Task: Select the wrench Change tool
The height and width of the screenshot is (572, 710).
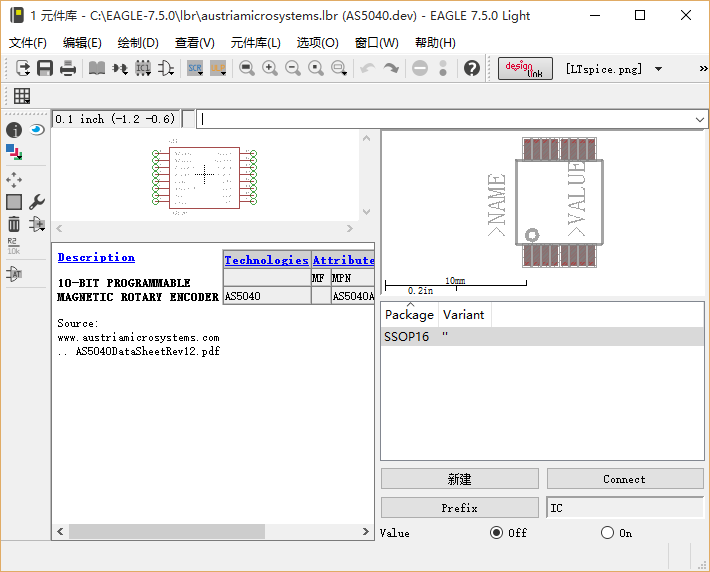Action: tap(37, 202)
